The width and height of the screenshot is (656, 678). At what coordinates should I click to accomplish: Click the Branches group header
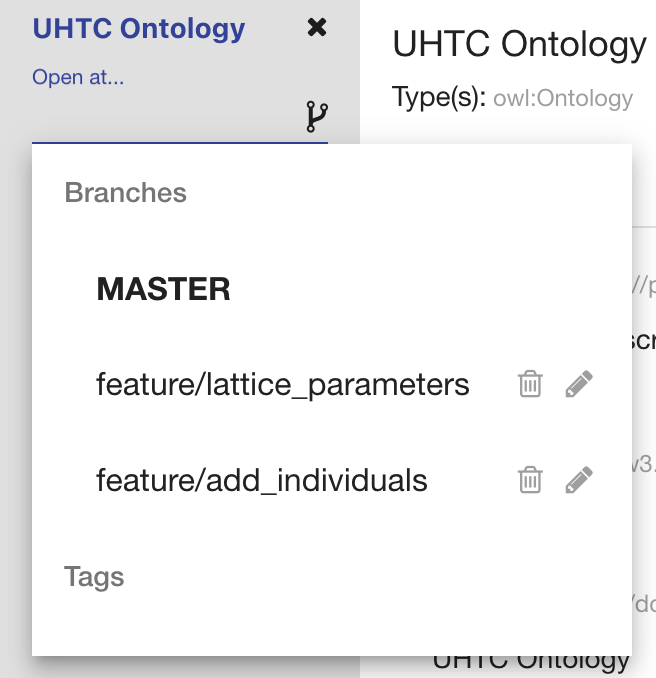(x=126, y=193)
